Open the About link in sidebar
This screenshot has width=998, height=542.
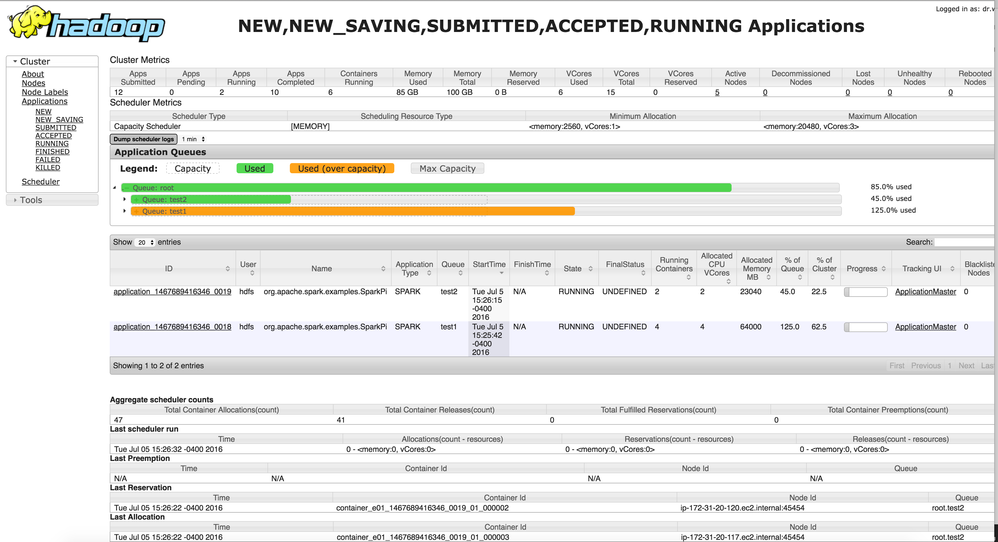(x=32, y=74)
